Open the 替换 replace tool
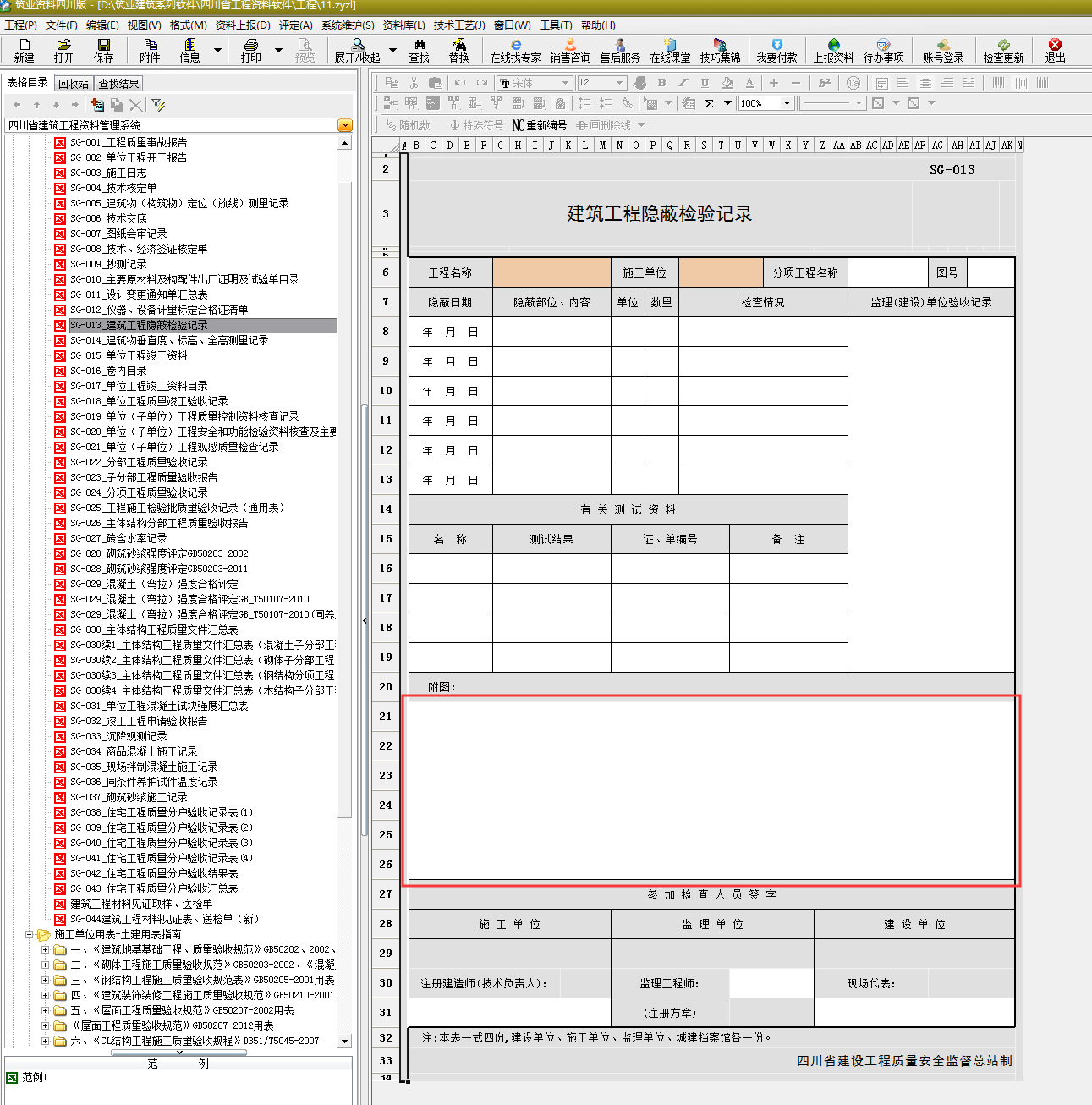The image size is (1092, 1105). point(458,51)
